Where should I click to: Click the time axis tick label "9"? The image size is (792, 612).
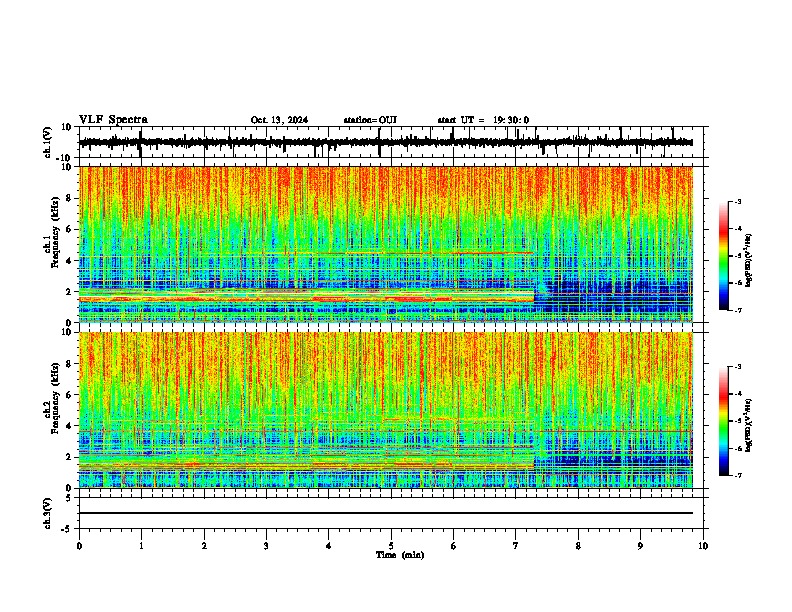[640, 546]
